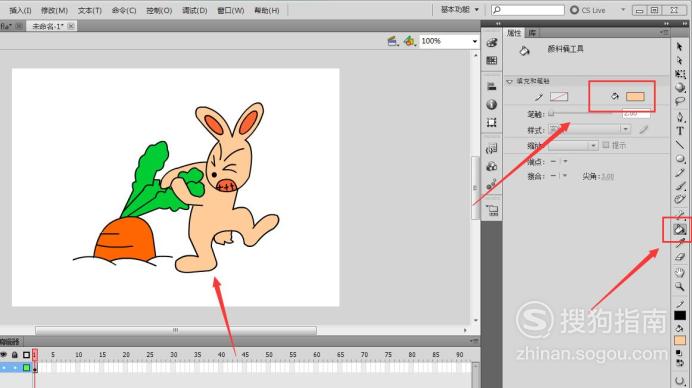Select the Paint Bucket tool
Viewport: 692px width, 388px height.
point(680,229)
